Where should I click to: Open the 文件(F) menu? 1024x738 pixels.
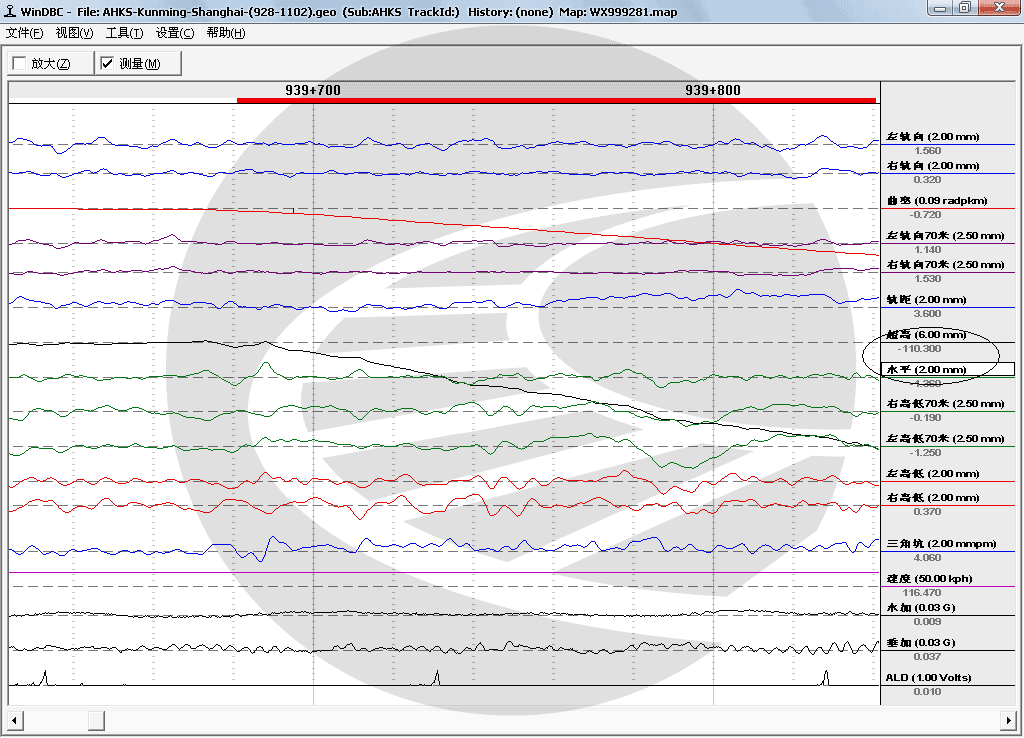tap(24, 33)
